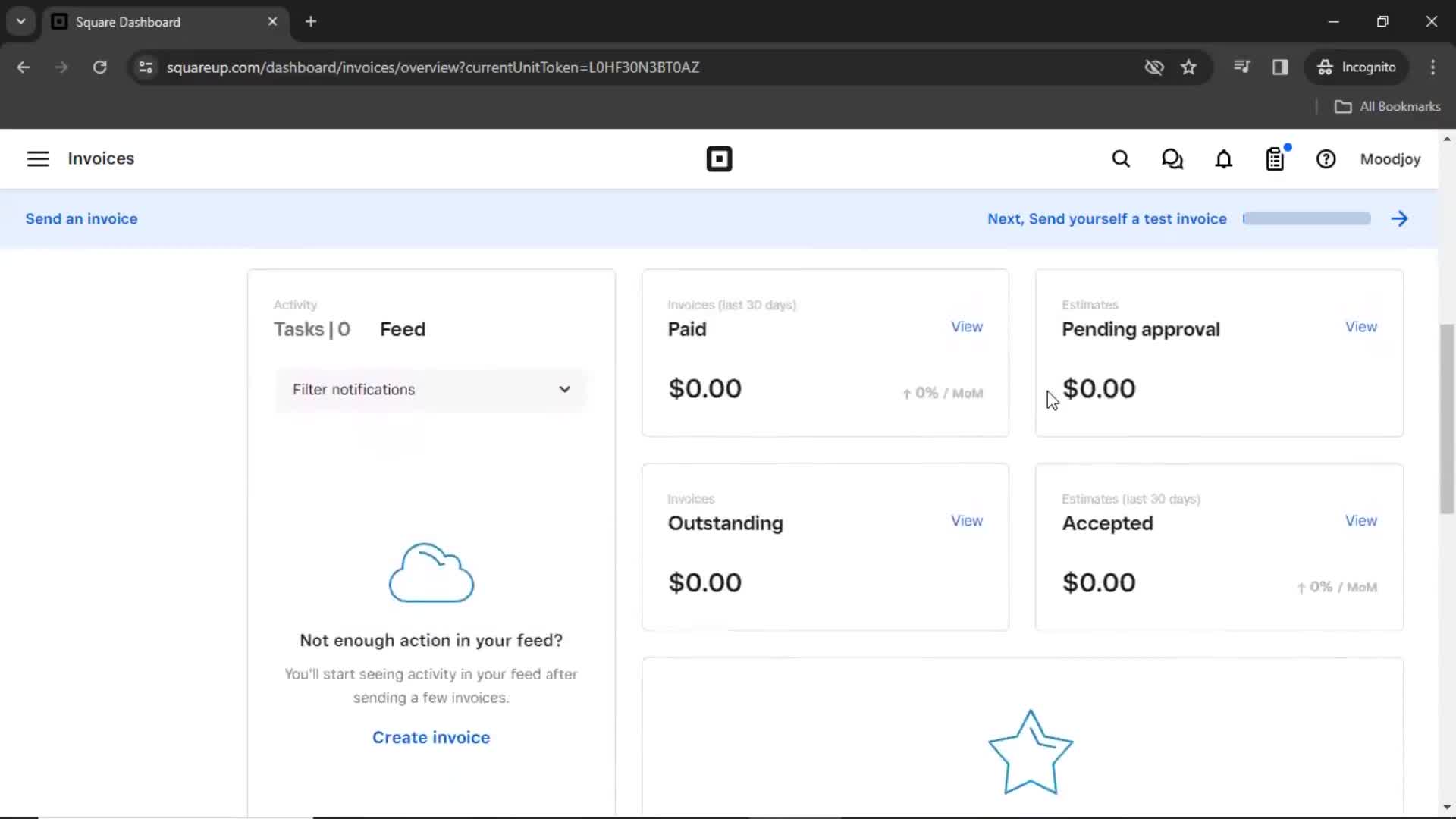View Paid invoices
The image size is (1456, 819).
click(967, 326)
